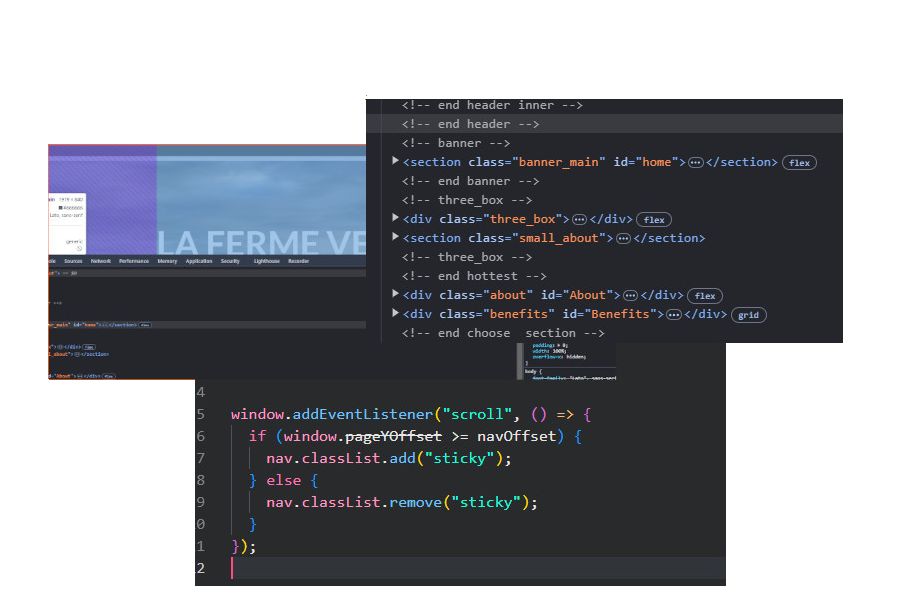Open the Lighthouse panel
The width and height of the screenshot is (900, 606).
click(x=264, y=261)
